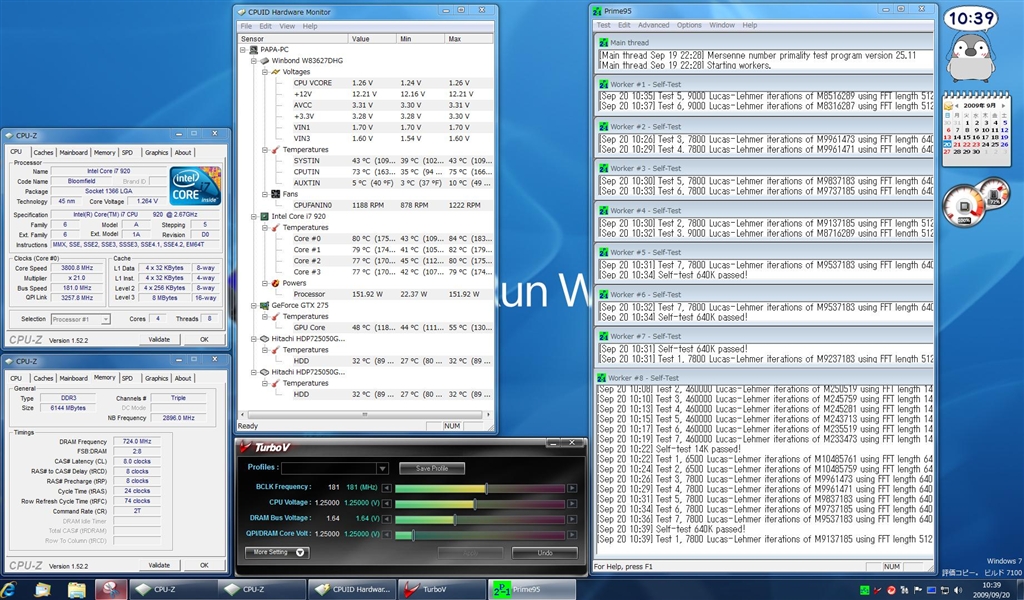Open File menu in Hardware Monitor
This screenshot has height=600, width=1024.
coord(246,26)
